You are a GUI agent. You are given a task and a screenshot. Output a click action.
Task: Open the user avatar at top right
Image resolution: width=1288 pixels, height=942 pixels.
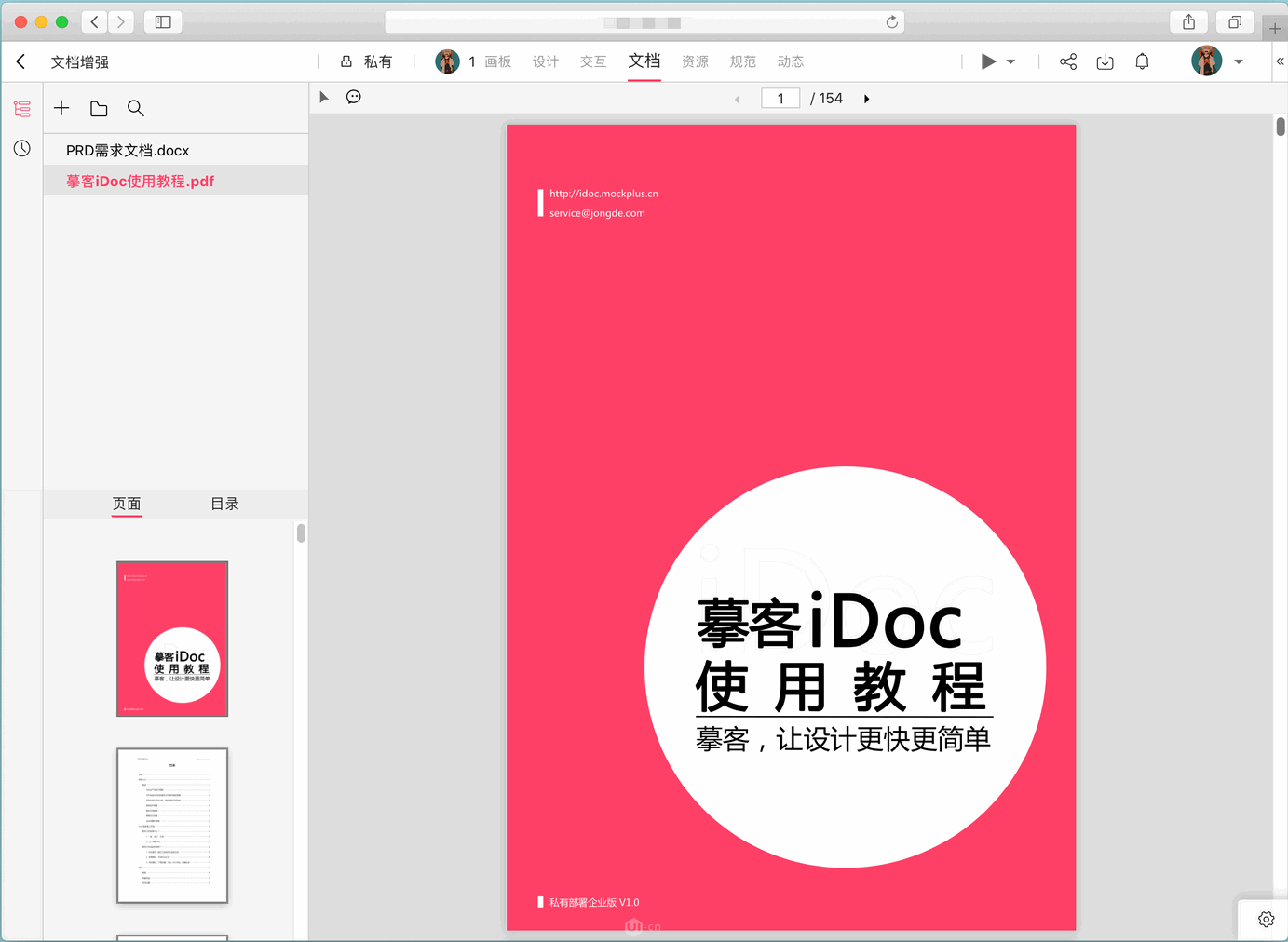[x=1207, y=61]
